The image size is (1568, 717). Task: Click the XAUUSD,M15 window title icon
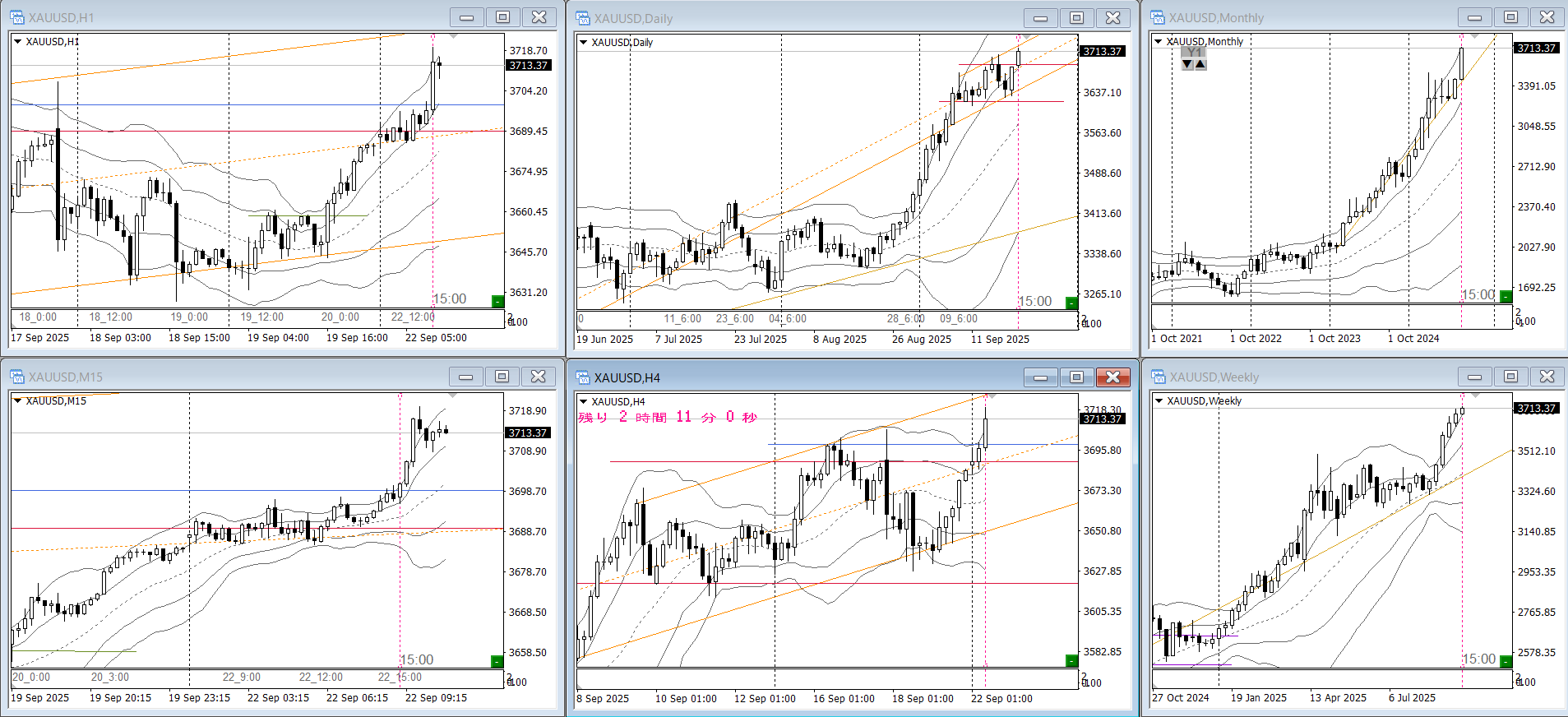pyautogui.click(x=17, y=377)
